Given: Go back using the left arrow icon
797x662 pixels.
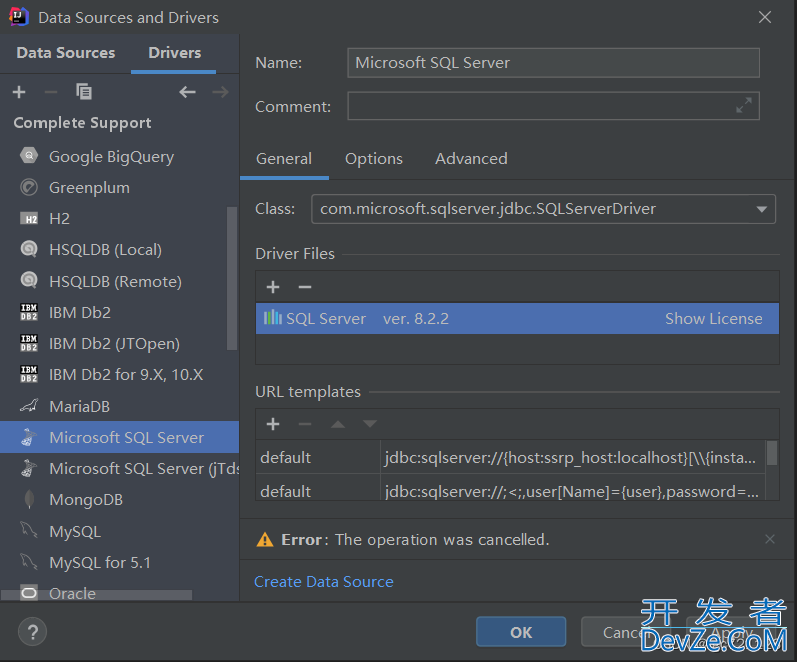Looking at the screenshot, I should (188, 92).
